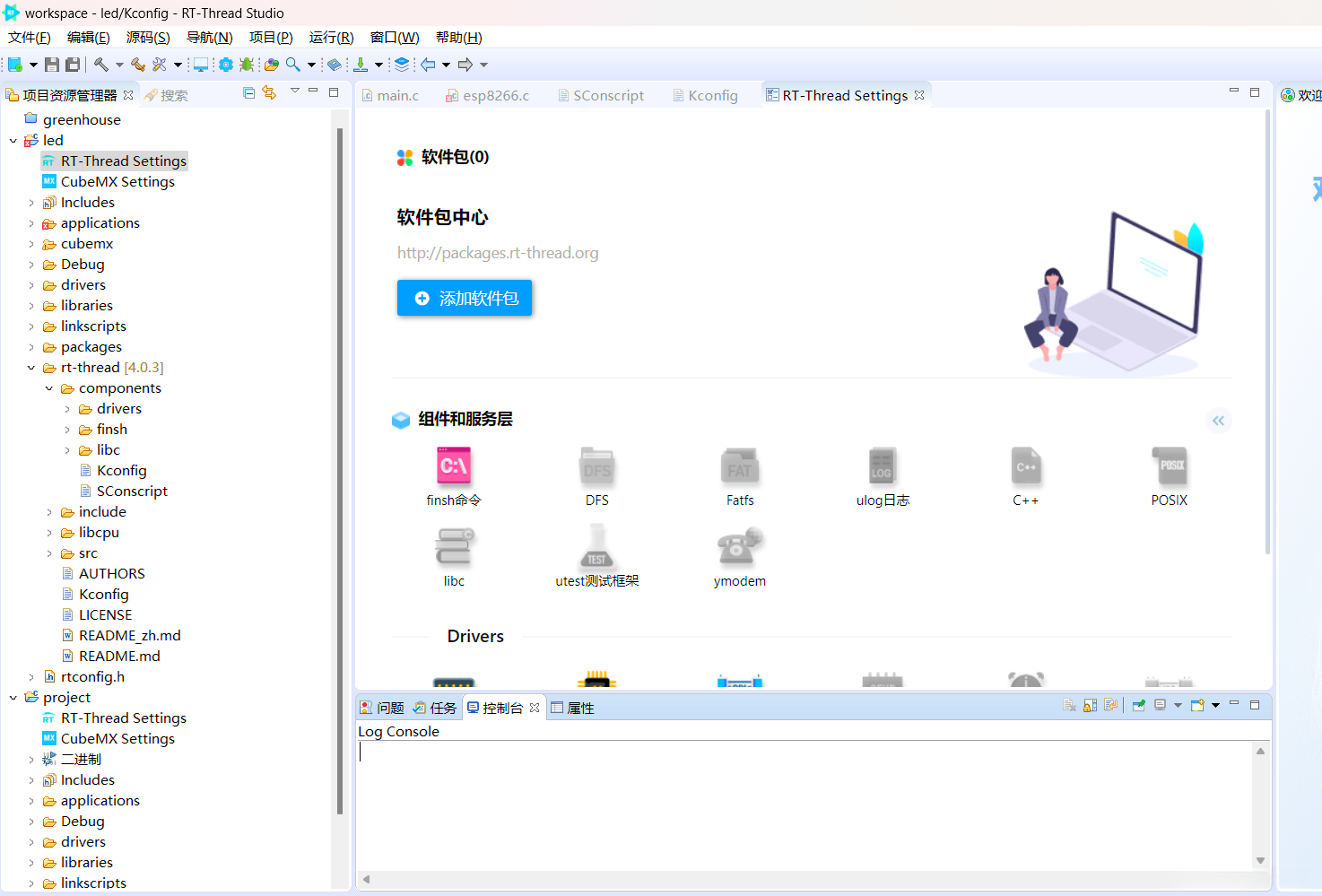Click the rebuild brush icon in toolbar

pyautogui.click(x=138, y=65)
